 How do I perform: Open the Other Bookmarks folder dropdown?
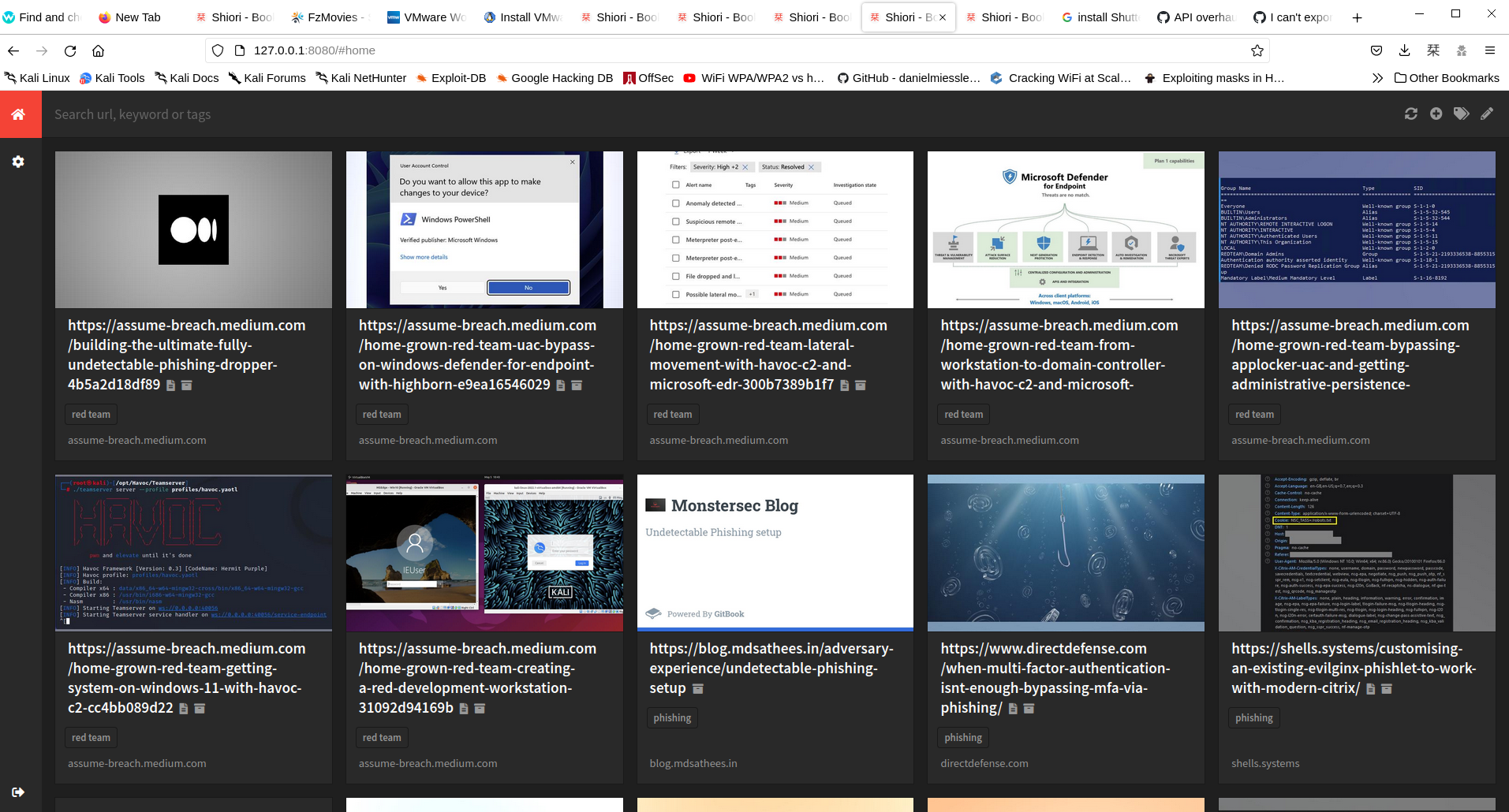(1447, 77)
